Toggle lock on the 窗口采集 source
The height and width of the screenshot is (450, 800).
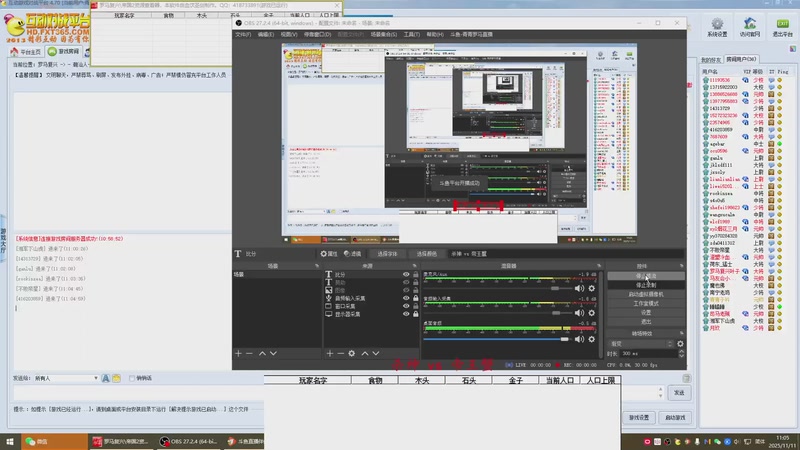[x=416, y=306]
